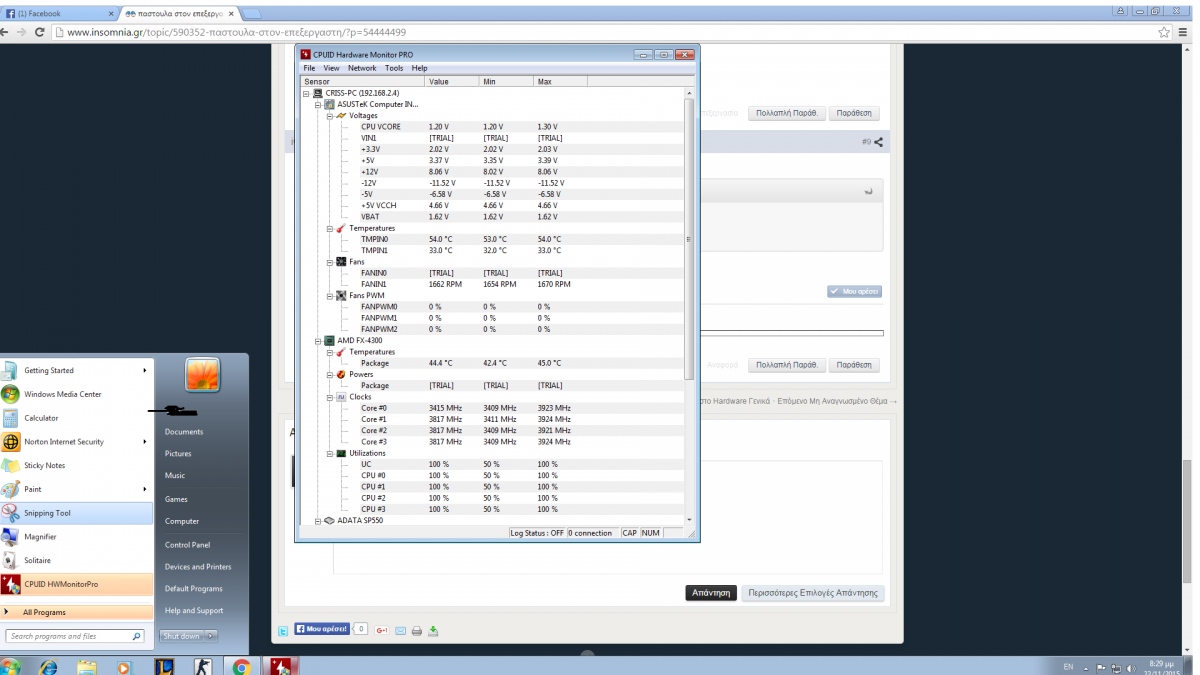
Task: Collapse the AMD FX-4300 node
Action: 318,340
